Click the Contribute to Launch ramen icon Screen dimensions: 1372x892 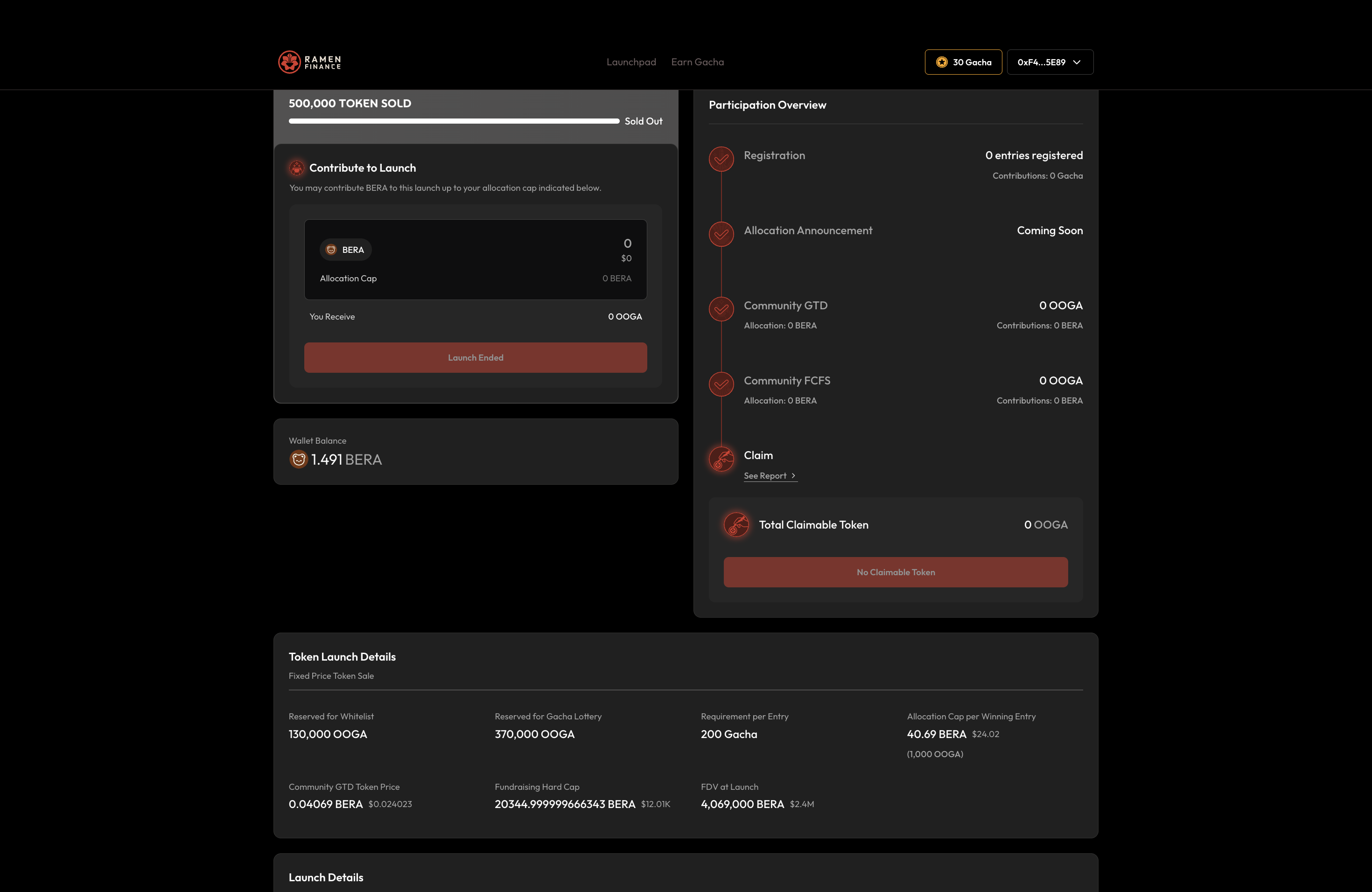pos(296,167)
